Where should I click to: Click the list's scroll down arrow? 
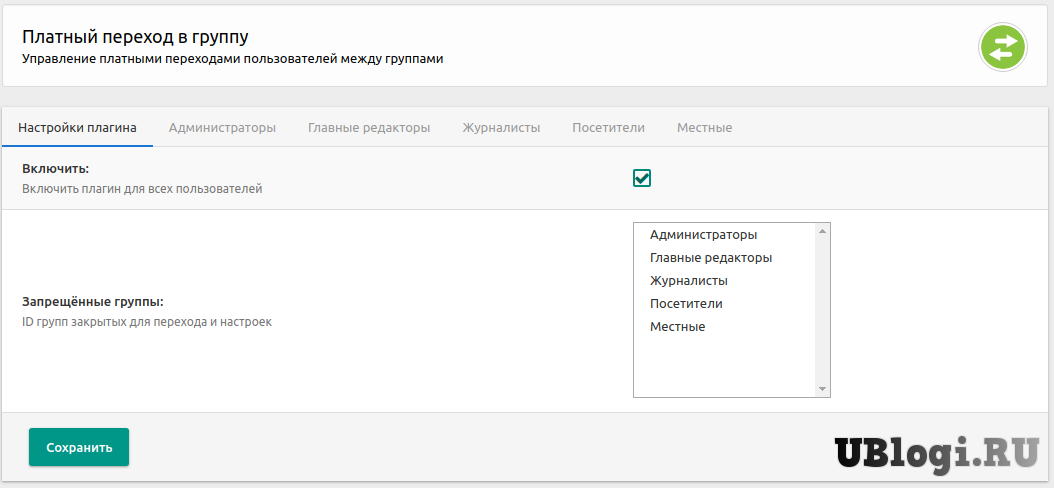coord(822,389)
